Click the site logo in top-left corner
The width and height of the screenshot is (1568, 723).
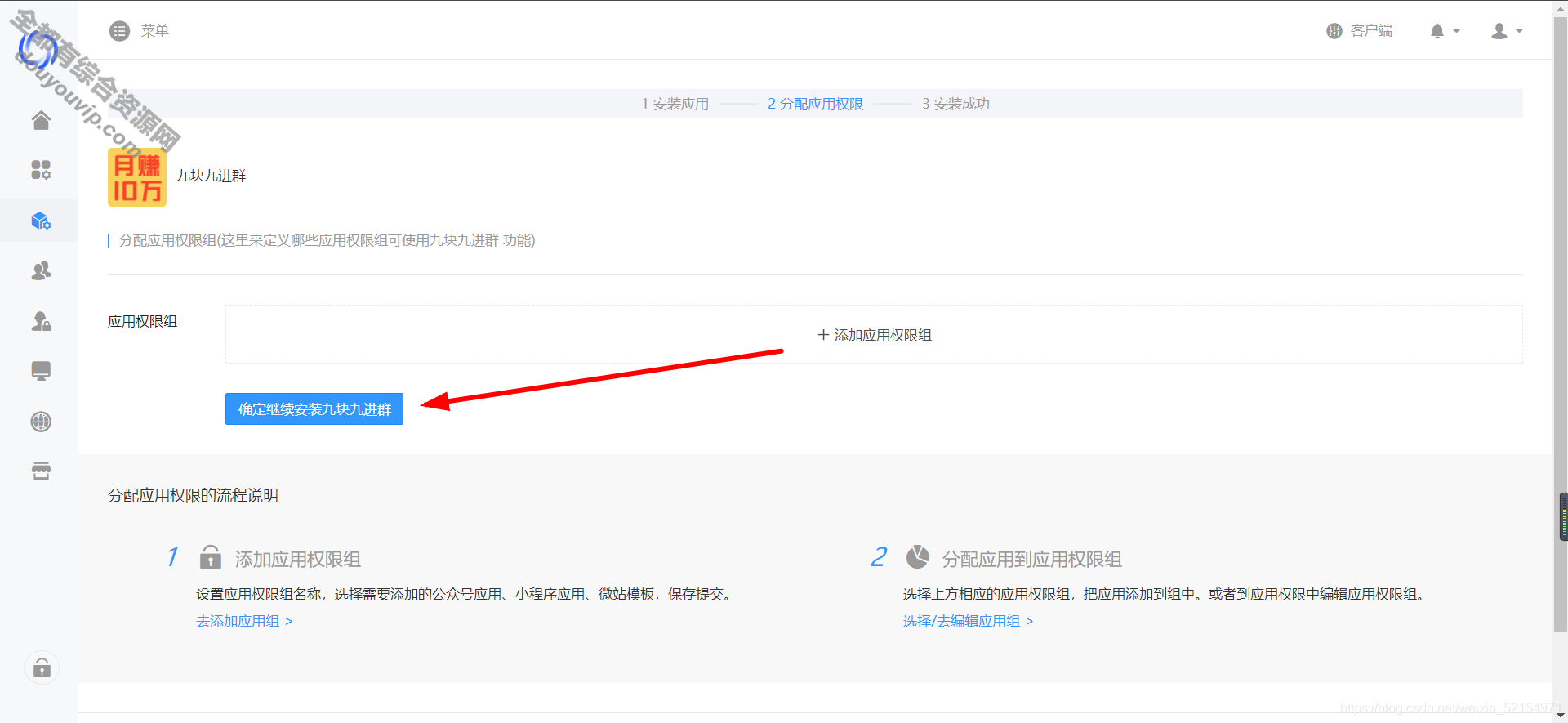[x=38, y=51]
